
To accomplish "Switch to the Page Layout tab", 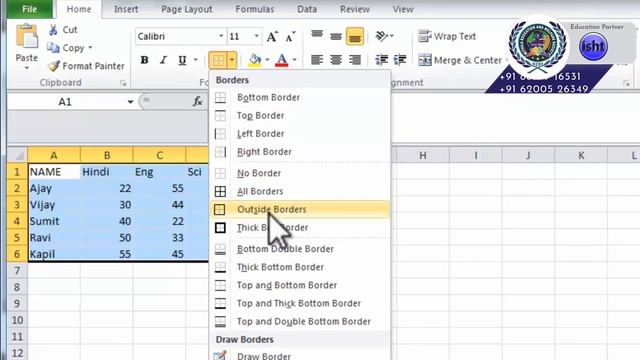I will point(187,9).
